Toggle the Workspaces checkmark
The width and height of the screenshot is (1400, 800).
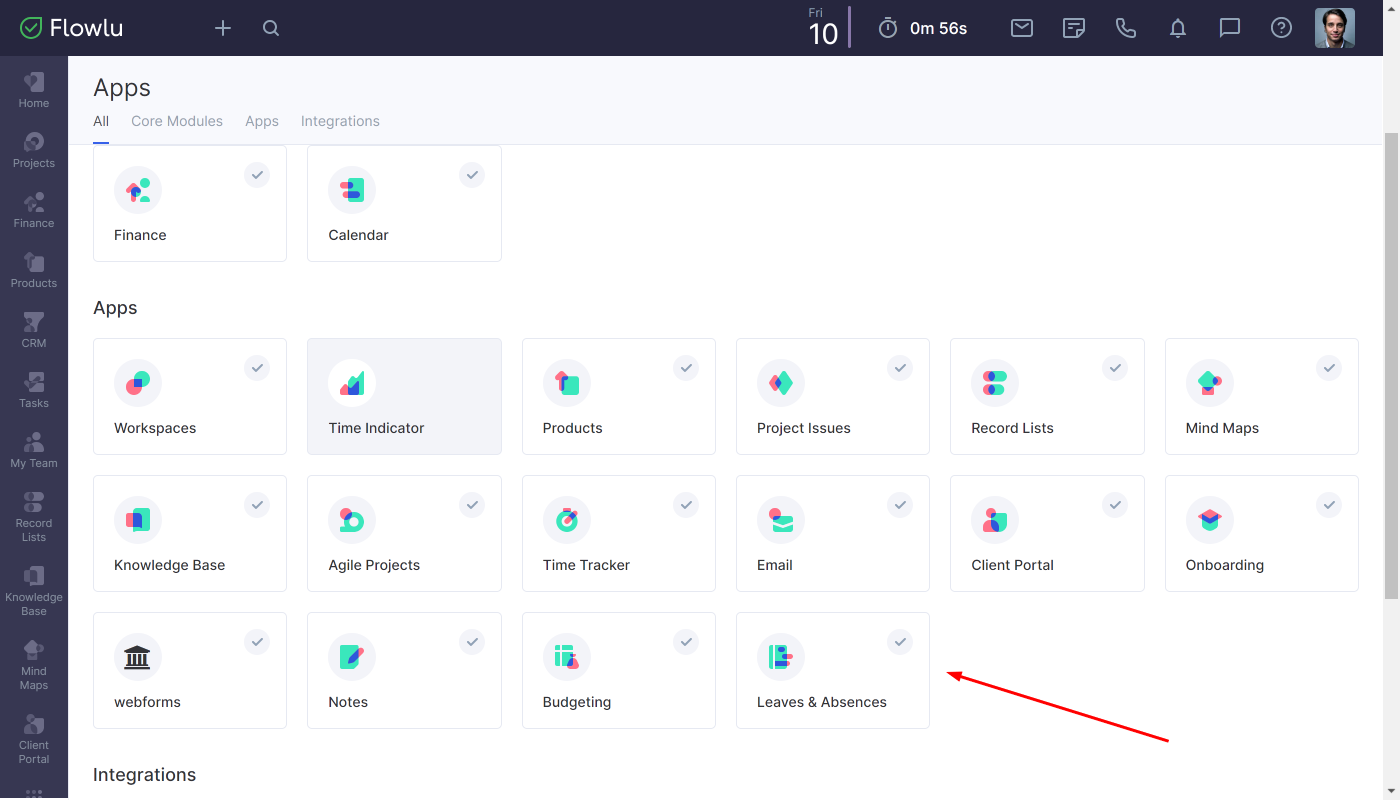(257, 368)
